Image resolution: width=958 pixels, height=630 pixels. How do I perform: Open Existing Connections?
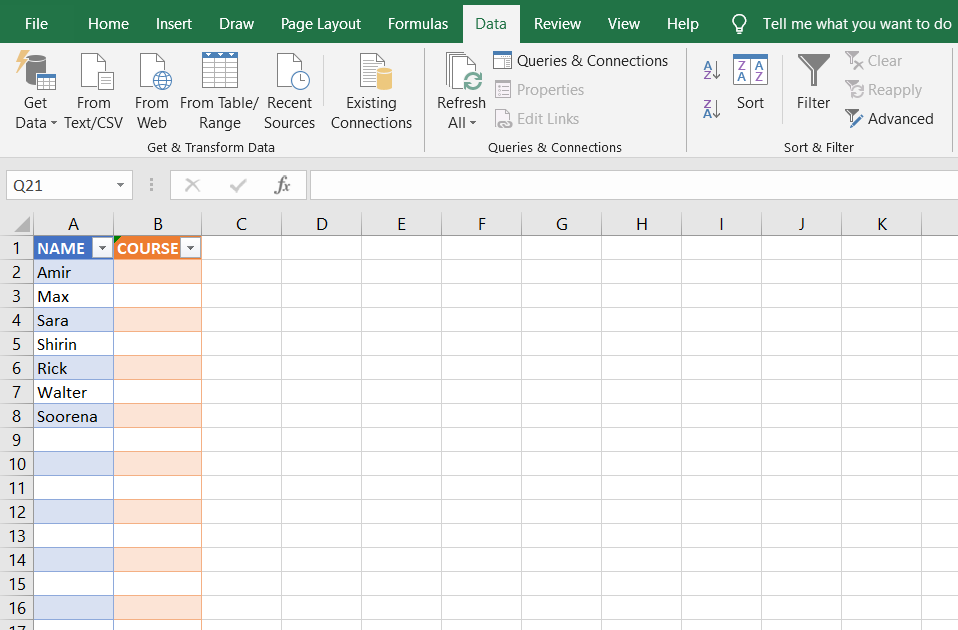point(371,90)
